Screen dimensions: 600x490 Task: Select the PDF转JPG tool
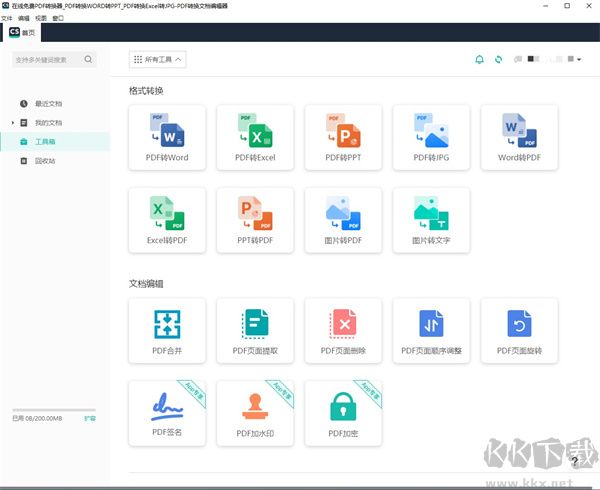[x=431, y=137]
